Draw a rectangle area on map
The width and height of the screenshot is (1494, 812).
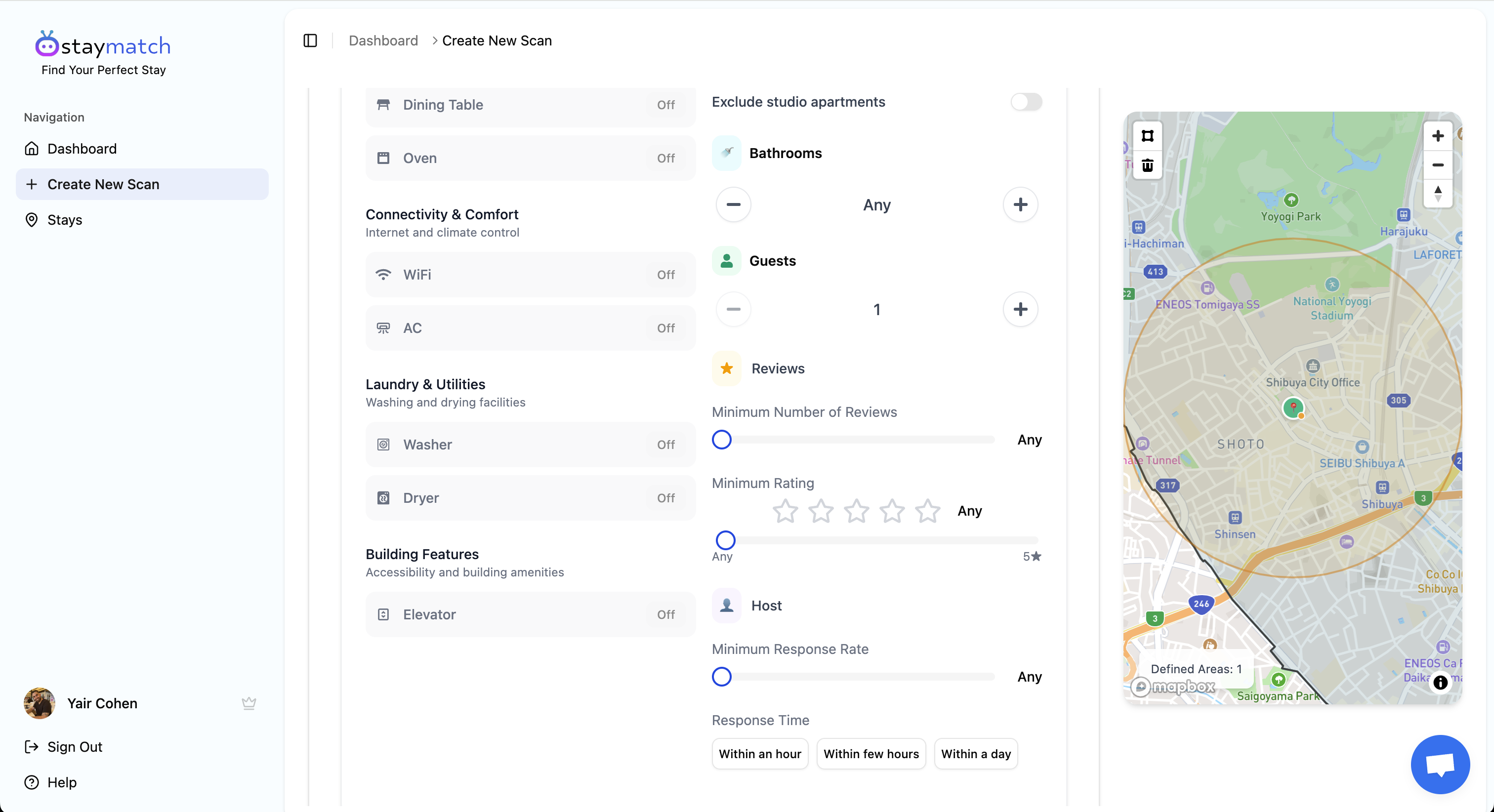pos(1147,136)
